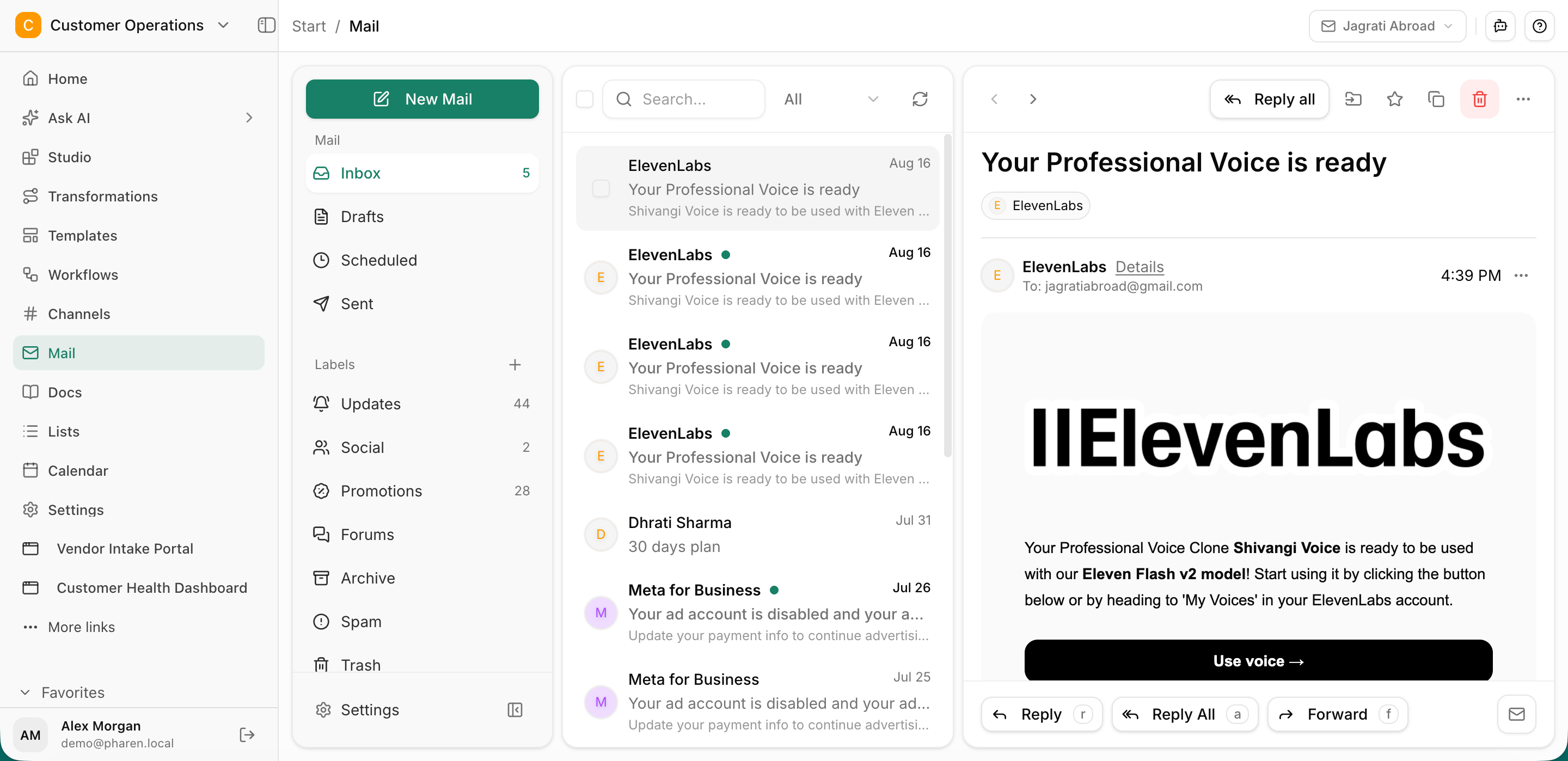This screenshot has width=1568, height=761.
Task: Show More links in sidebar
Action: pyautogui.click(x=139, y=627)
